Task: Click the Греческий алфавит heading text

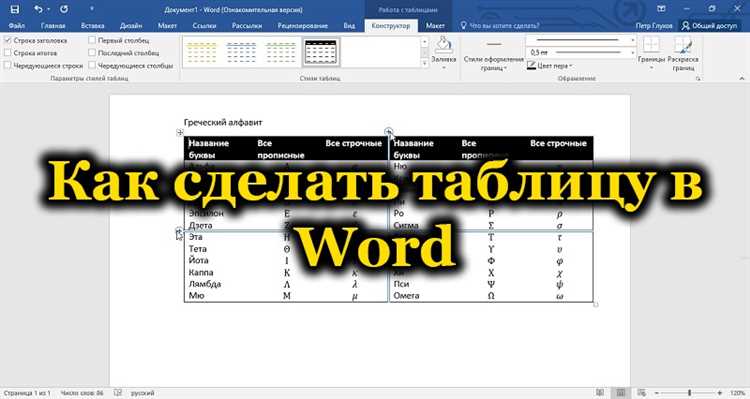Action: [x=223, y=122]
